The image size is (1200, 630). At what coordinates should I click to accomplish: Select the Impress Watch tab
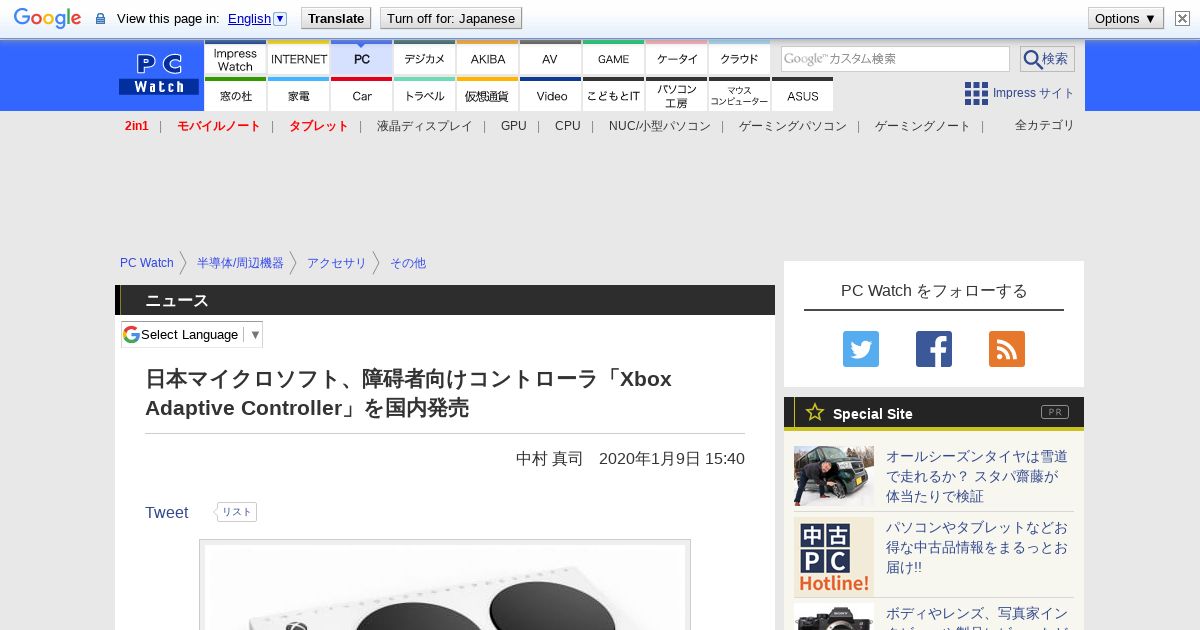(235, 59)
